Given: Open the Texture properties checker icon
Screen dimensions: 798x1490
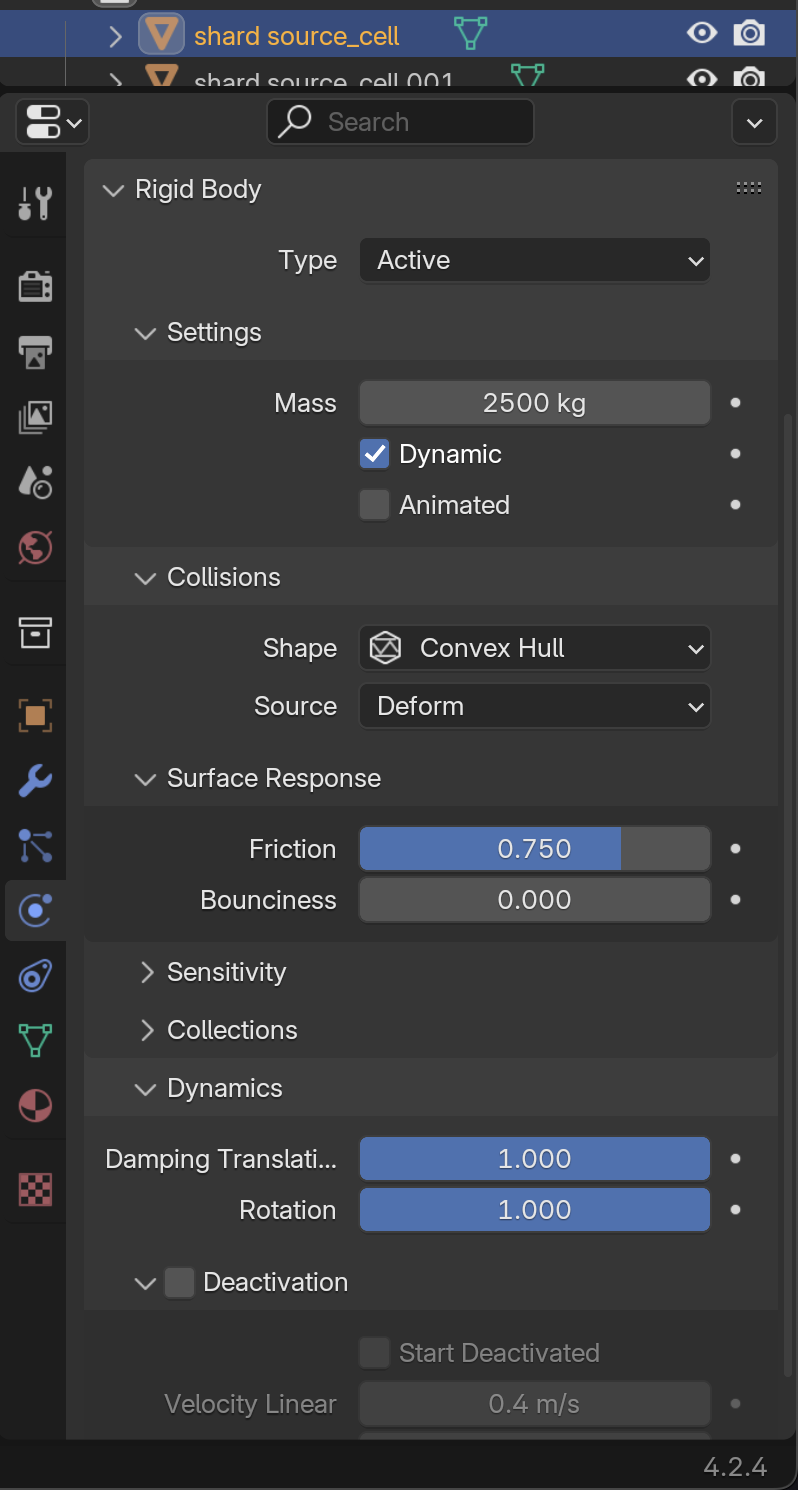Looking at the screenshot, I should point(35,1189).
